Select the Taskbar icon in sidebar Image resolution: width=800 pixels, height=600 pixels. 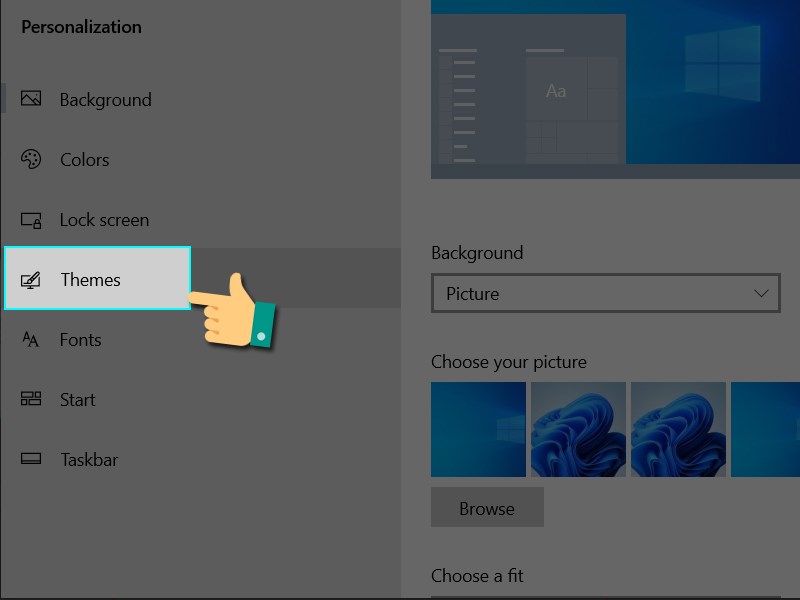tap(32, 459)
